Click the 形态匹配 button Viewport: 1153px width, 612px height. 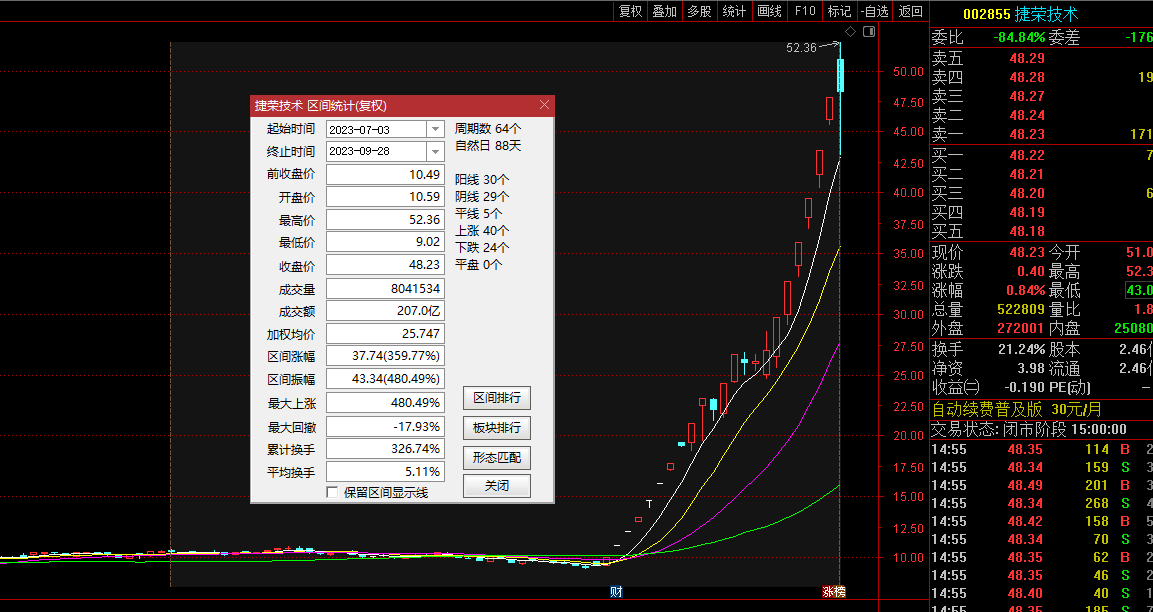[x=496, y=458]
